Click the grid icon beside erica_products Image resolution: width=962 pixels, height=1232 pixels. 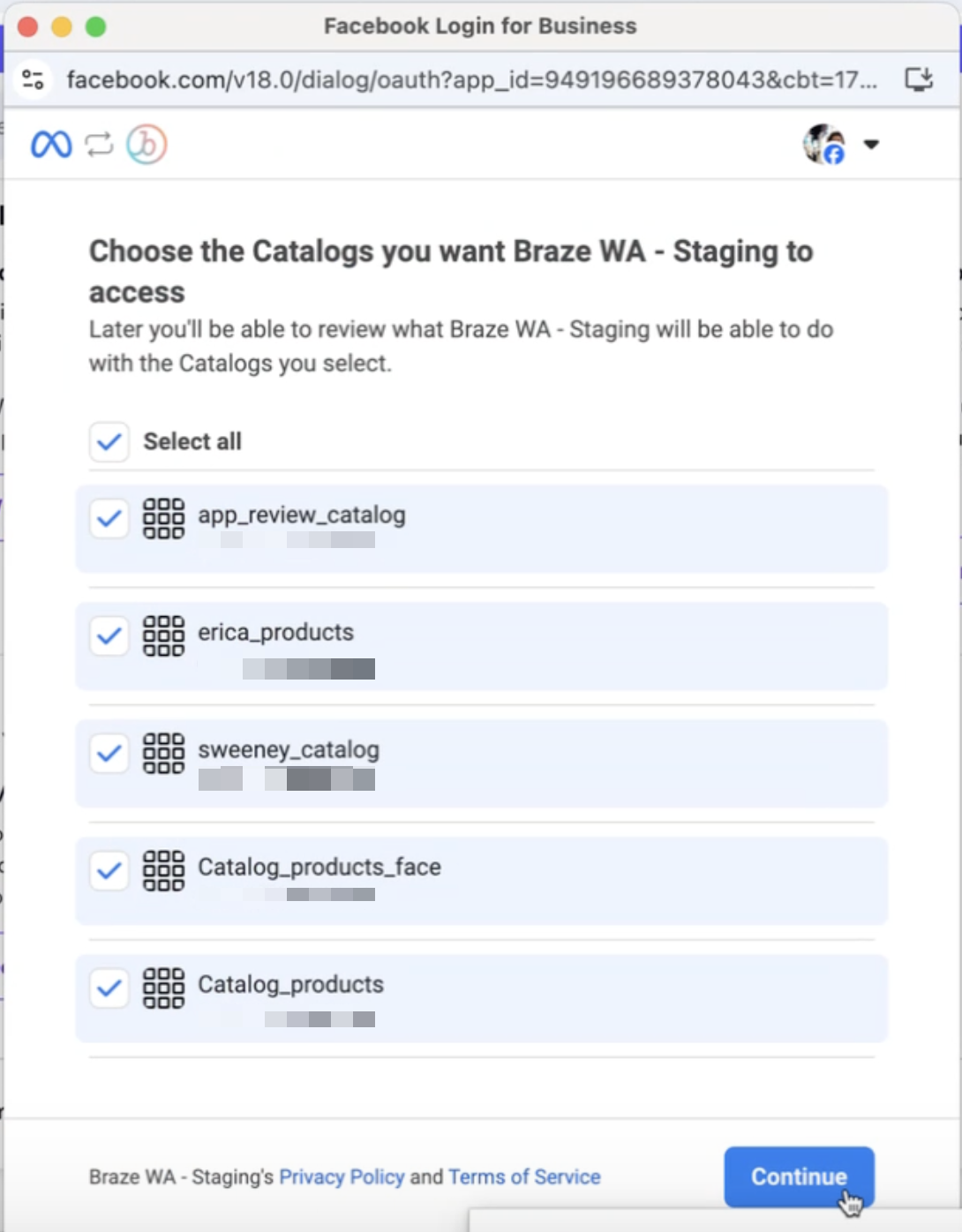pyautogui.click(x=164, y=635)
